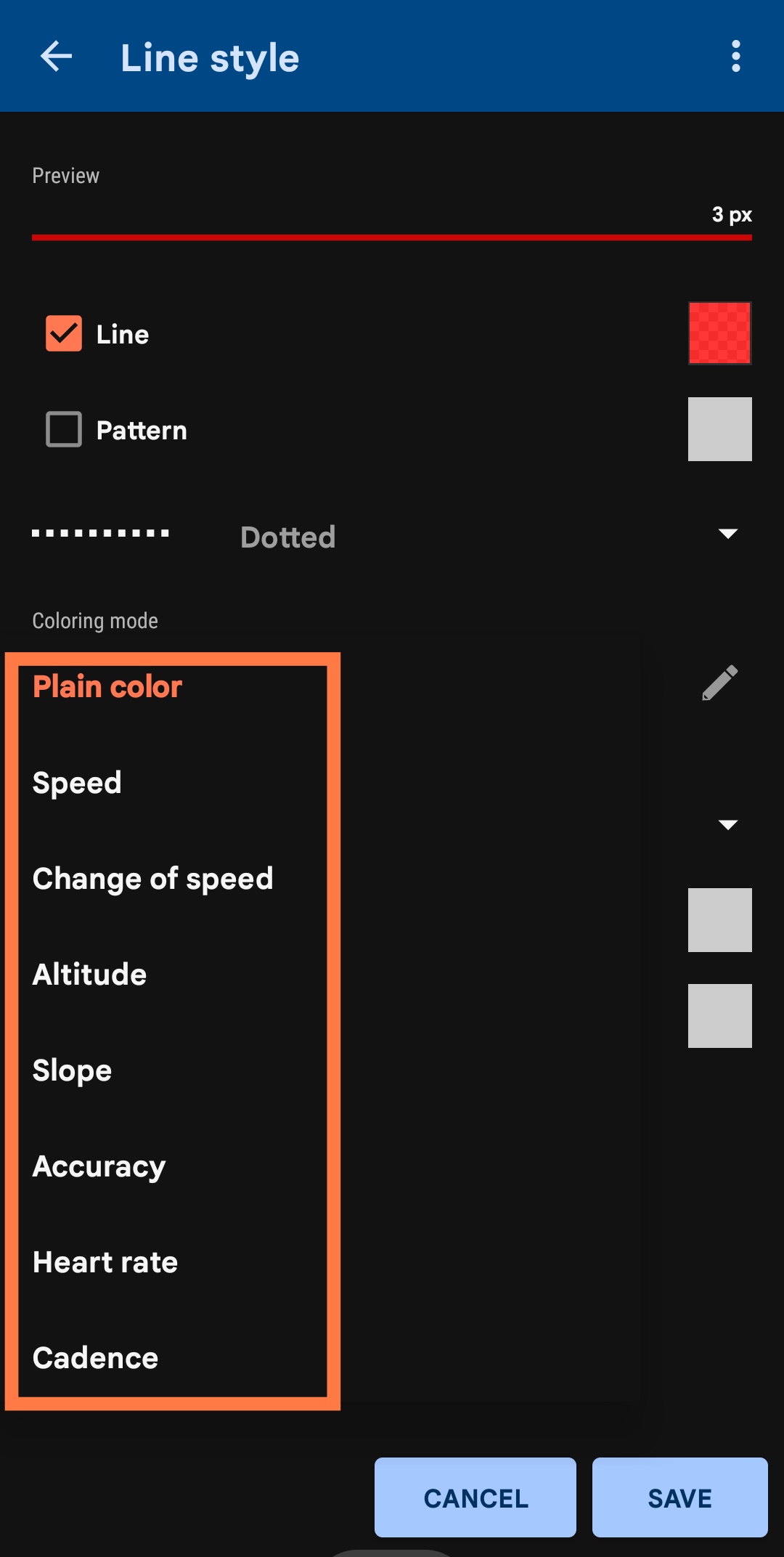Select Cadence coloring mode
The image size is (784, 1557).
(x=95, y=1358)
